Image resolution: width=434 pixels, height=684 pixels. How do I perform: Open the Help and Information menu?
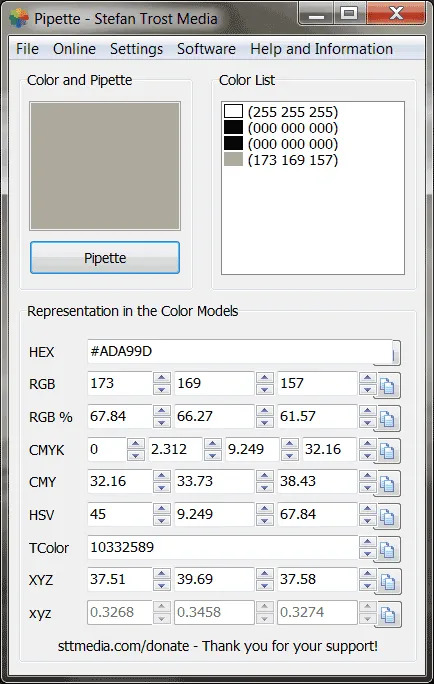[x=321, y=49]
